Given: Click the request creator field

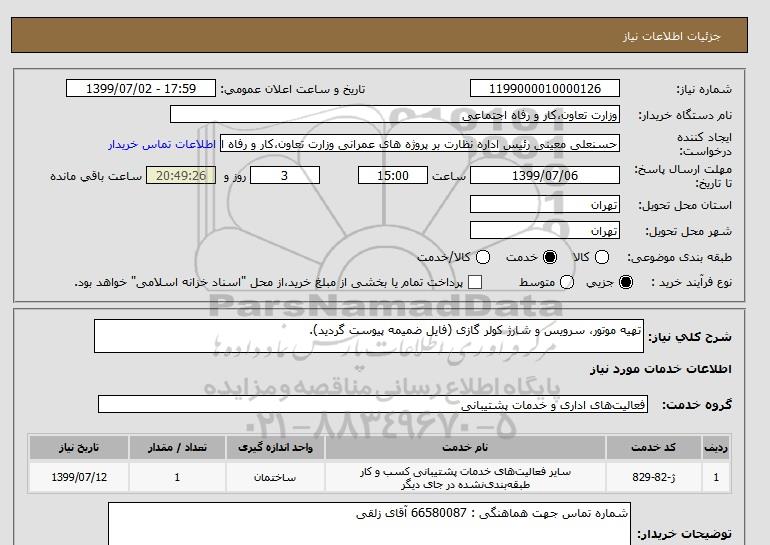Looking at the screenshot, I should (420, 144).
